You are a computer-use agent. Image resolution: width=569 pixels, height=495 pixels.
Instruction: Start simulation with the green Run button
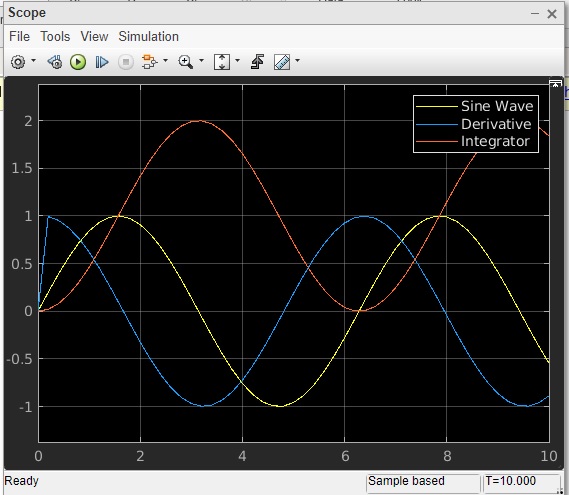78,62
